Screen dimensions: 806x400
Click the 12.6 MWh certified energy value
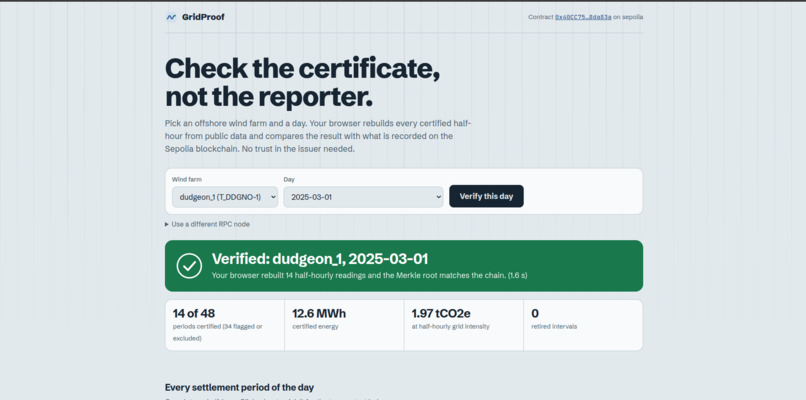[x=319, y=313]
